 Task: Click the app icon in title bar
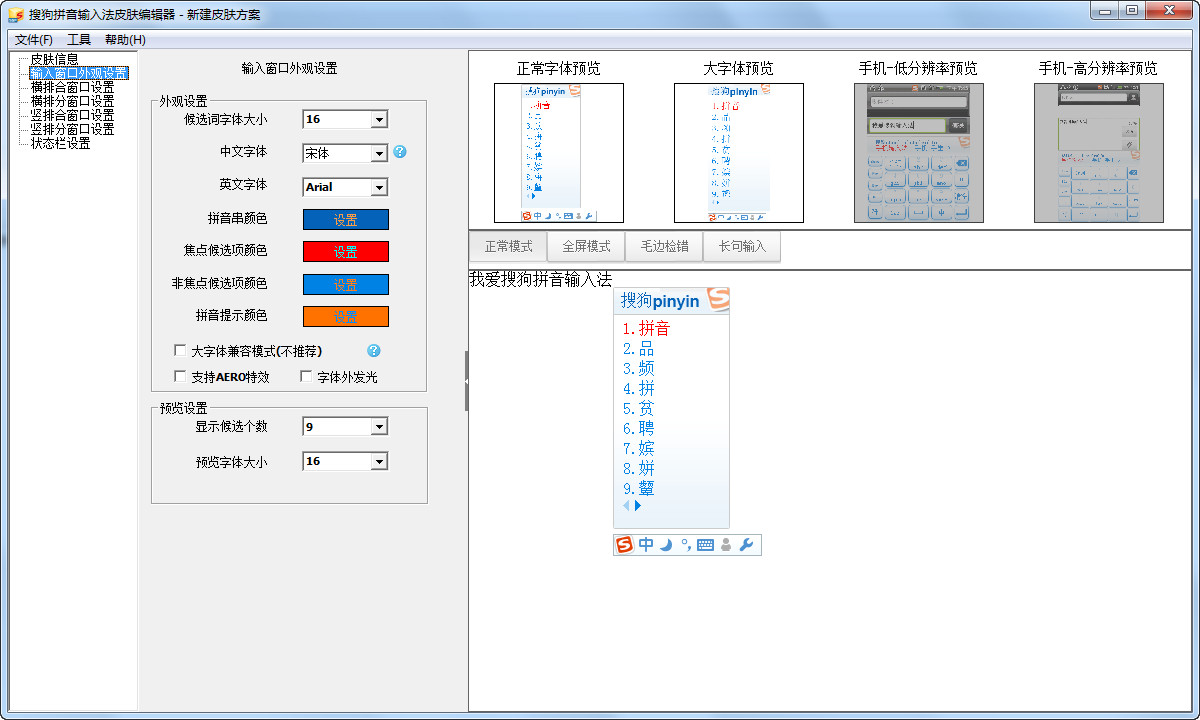[x=15, y=14]
